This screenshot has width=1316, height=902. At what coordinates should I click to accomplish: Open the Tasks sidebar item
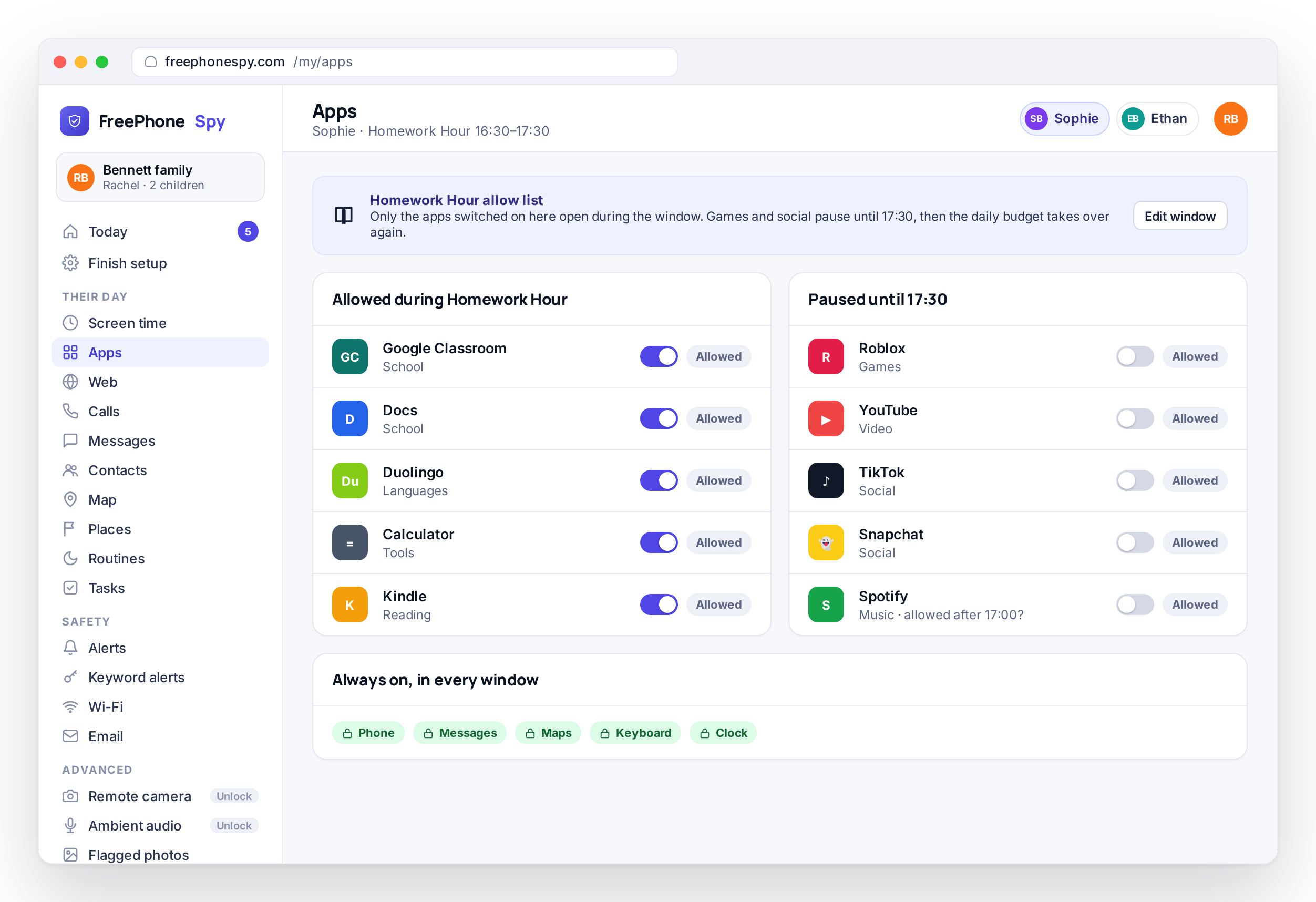160,588
